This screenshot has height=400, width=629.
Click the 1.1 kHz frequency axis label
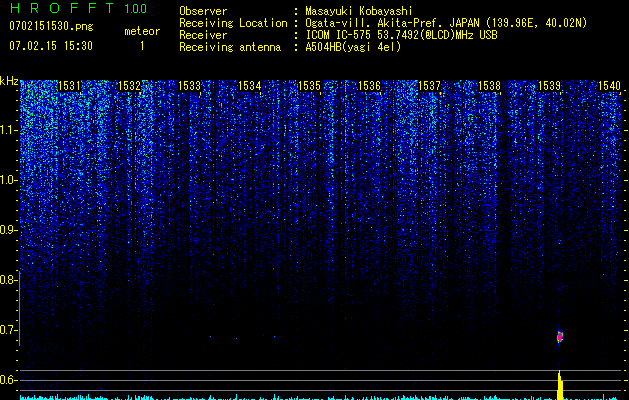pyautogui.click(x=7, y=130)
